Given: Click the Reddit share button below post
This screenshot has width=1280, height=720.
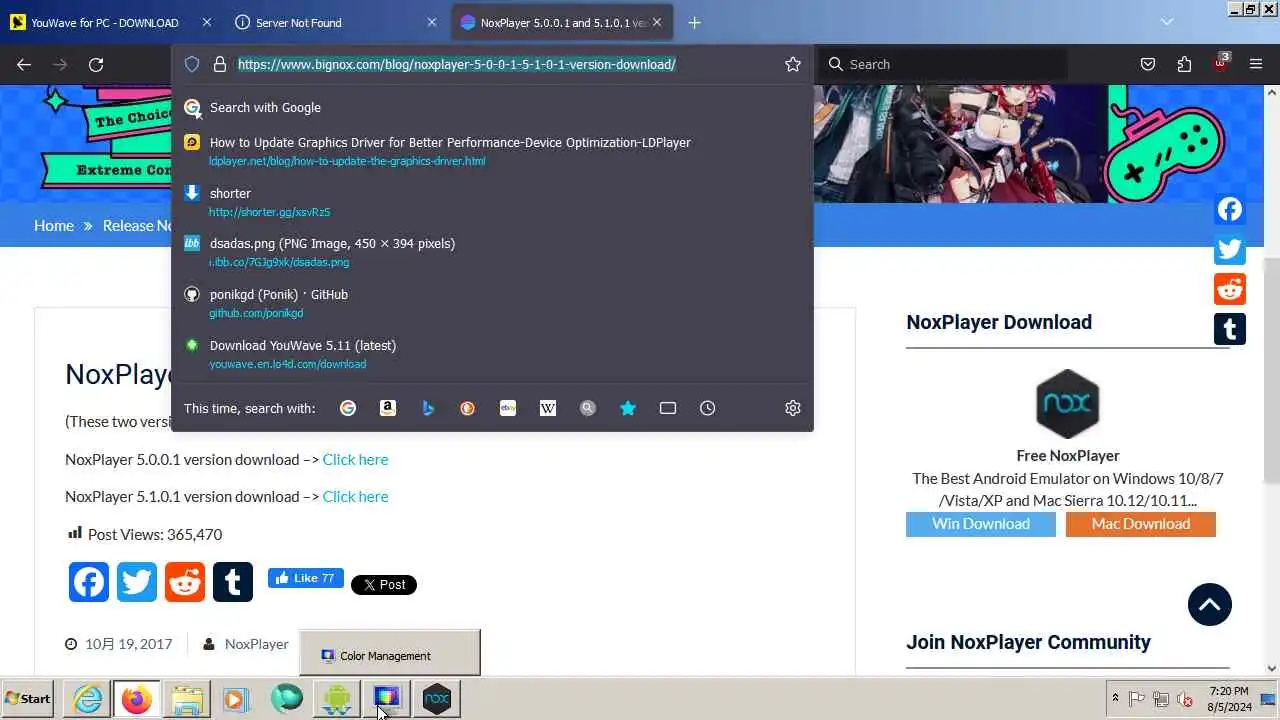Looking at the screenshot, I should coord(185,582).
